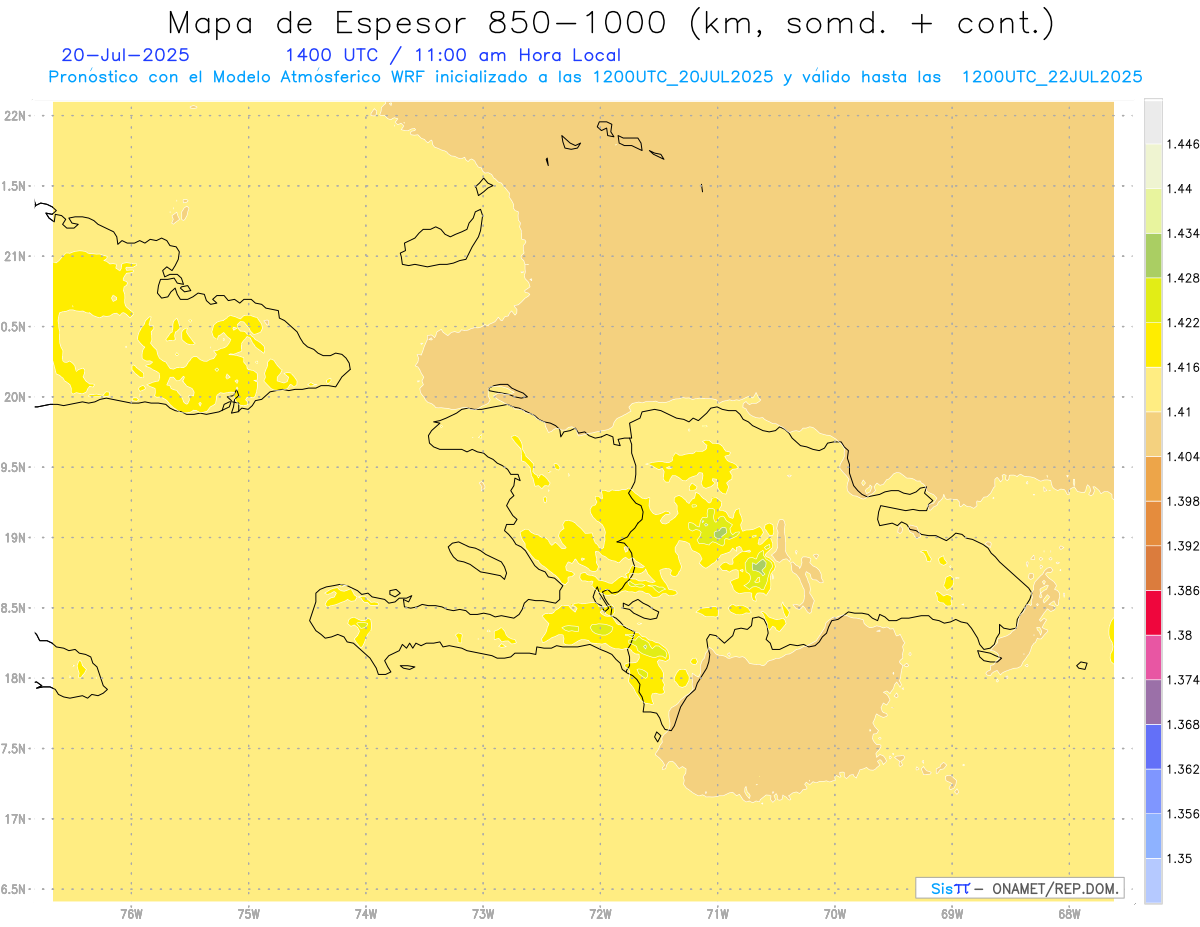The image size is (1200, 927).
Task: Select the tan swatch between 1.404 and 1.41
Action: (1153, 434)
